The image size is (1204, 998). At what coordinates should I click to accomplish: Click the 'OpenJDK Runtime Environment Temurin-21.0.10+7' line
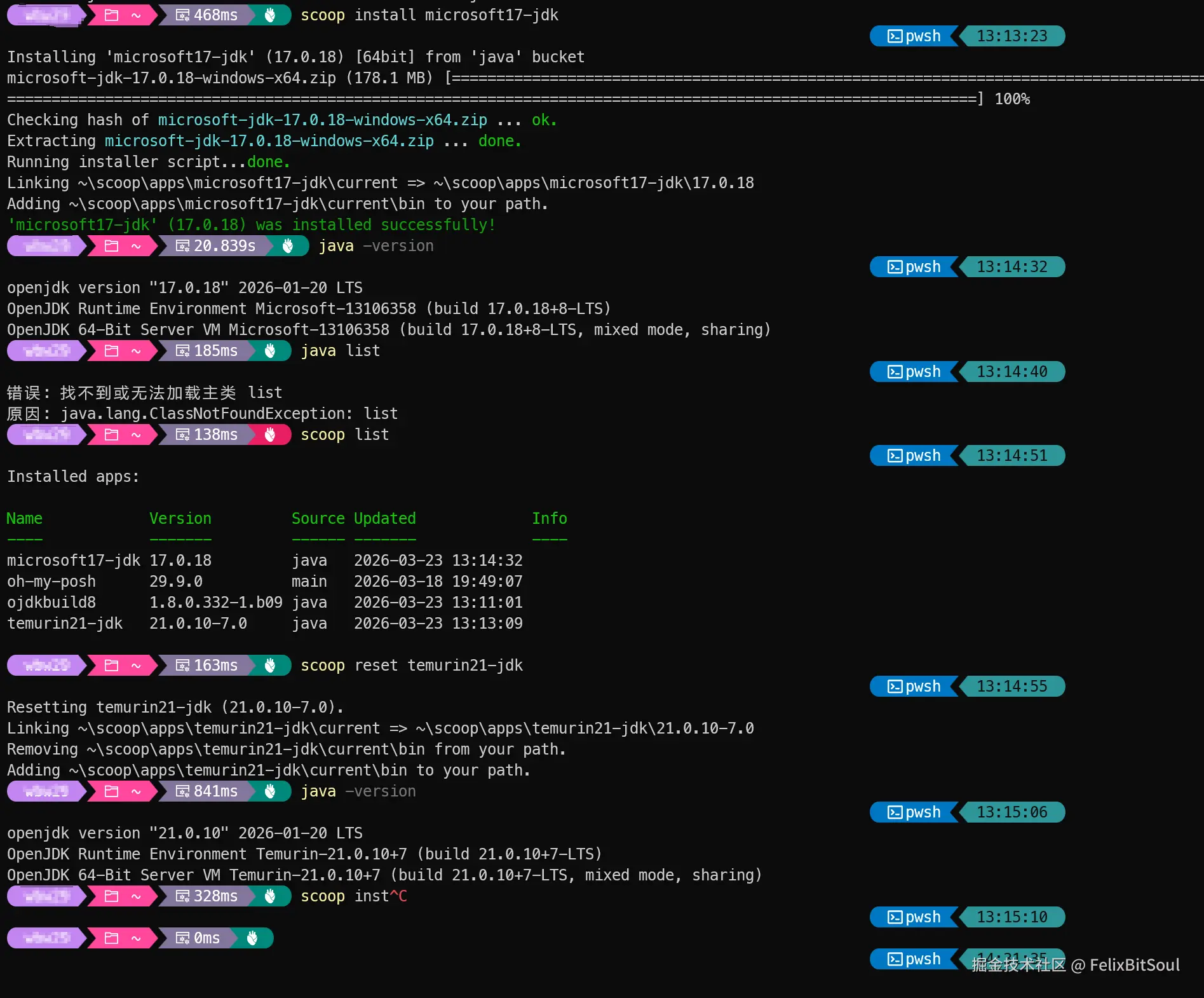[x=304, y=854]
